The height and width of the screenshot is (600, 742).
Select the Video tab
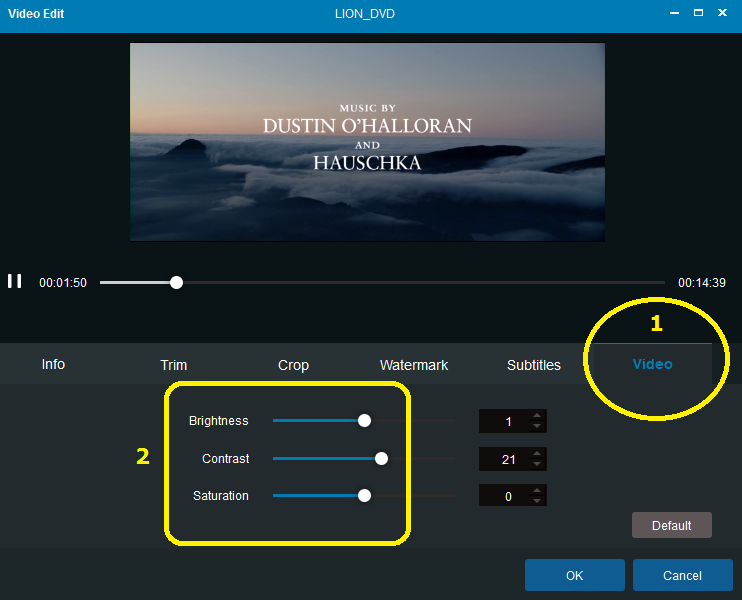653,364
